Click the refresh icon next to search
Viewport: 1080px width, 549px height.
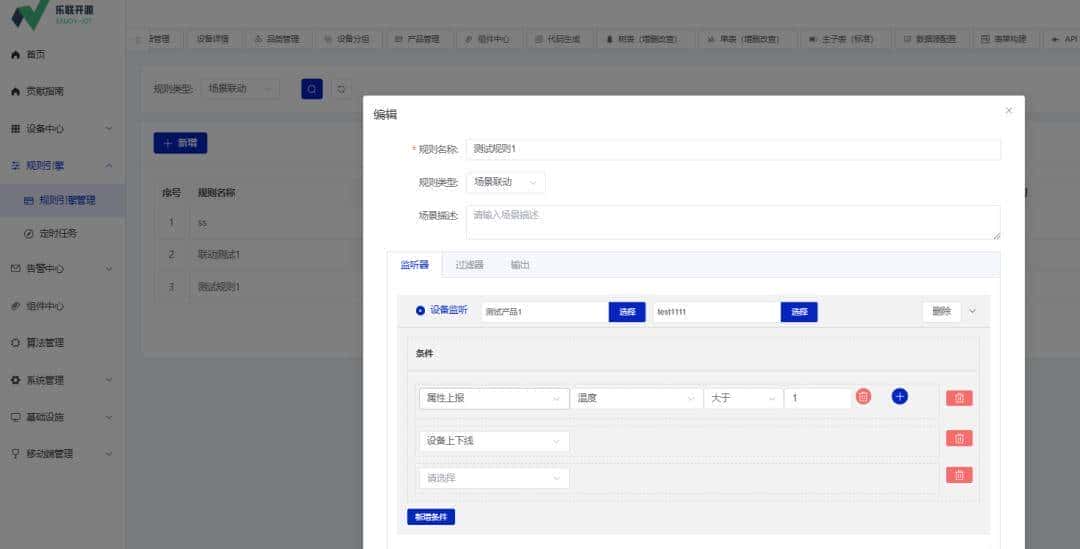tap(340, 89)
